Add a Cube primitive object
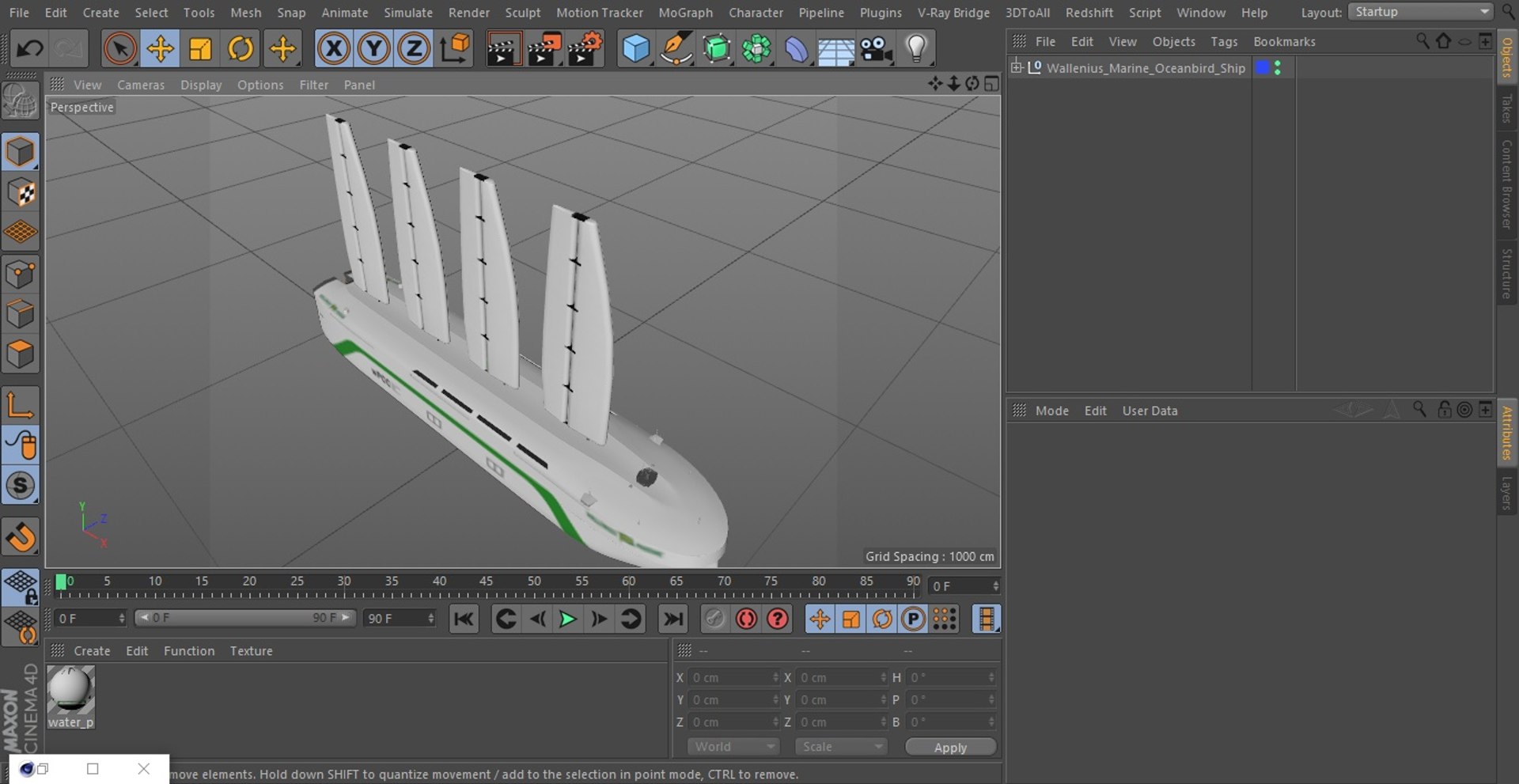Screen dimensions: 1519x784 pyautogui.click(x=635, y=49)
